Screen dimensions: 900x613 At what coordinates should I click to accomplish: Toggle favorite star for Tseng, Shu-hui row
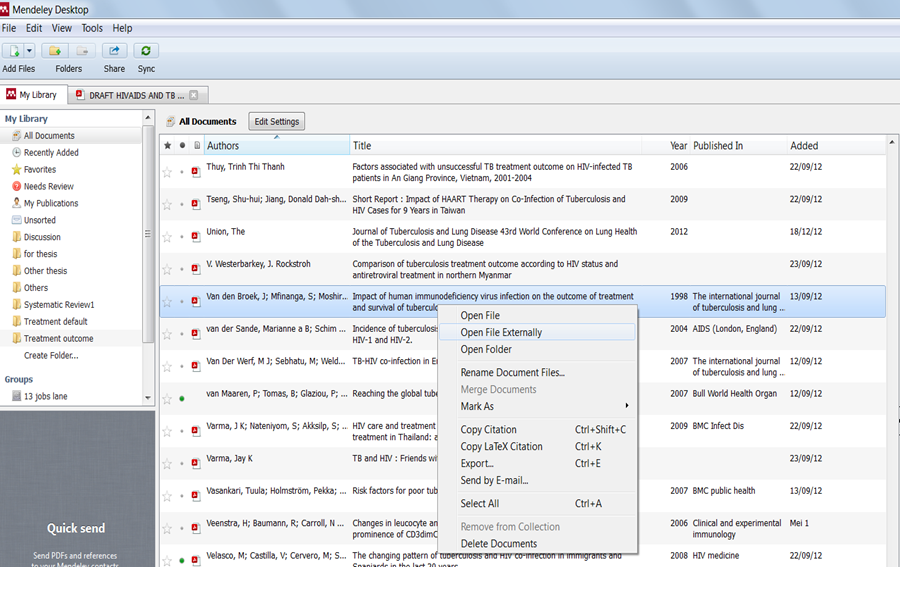(167, 204)
